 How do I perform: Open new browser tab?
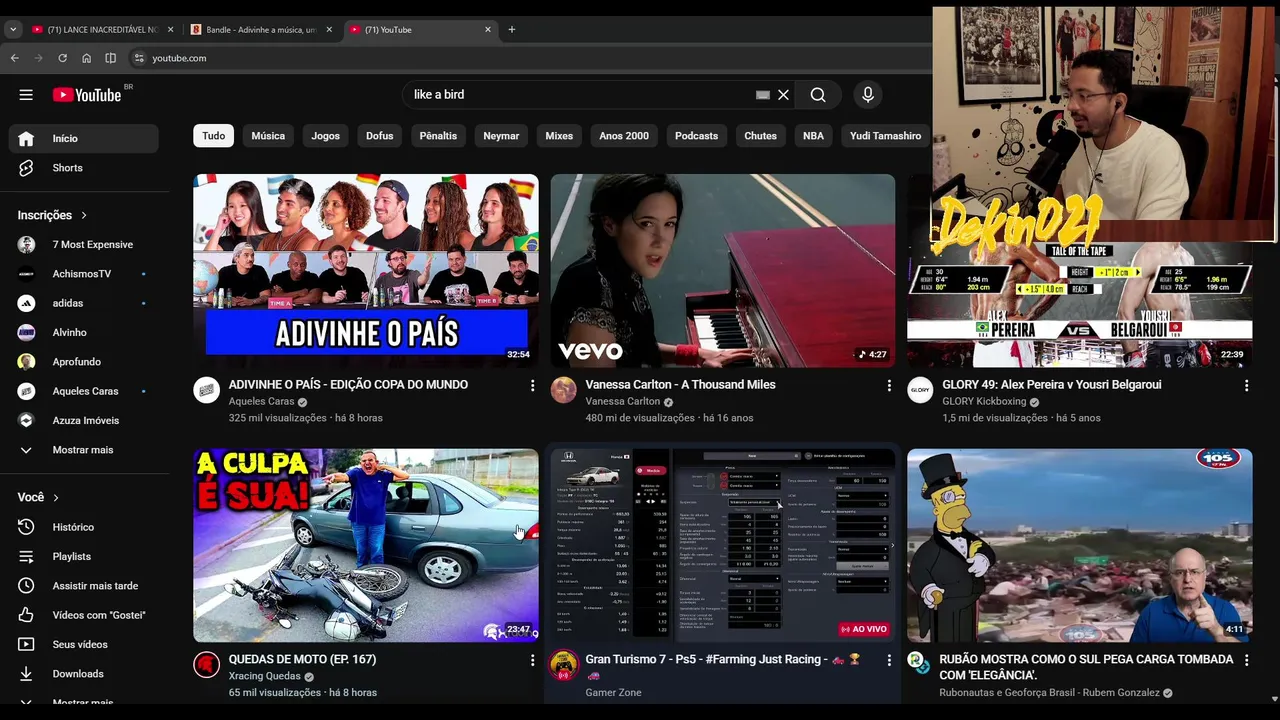click(x=511, y=29)
